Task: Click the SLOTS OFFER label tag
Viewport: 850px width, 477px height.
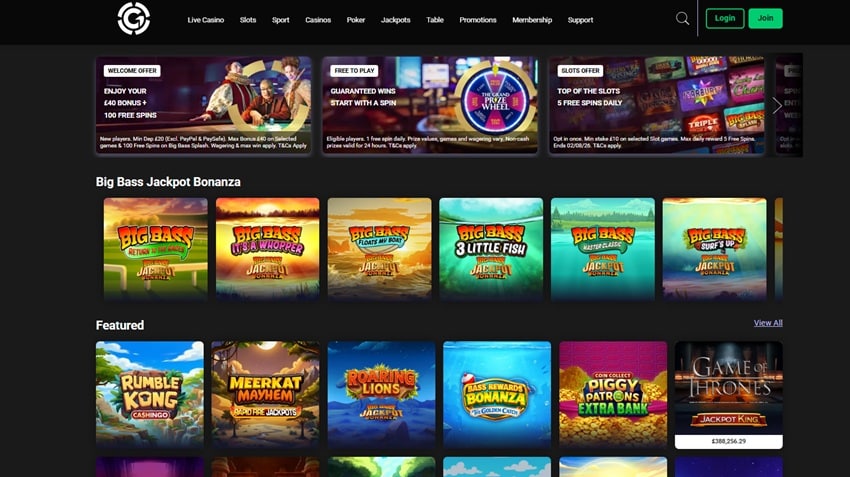Action: pyautogui.click(x=580, y=70)
